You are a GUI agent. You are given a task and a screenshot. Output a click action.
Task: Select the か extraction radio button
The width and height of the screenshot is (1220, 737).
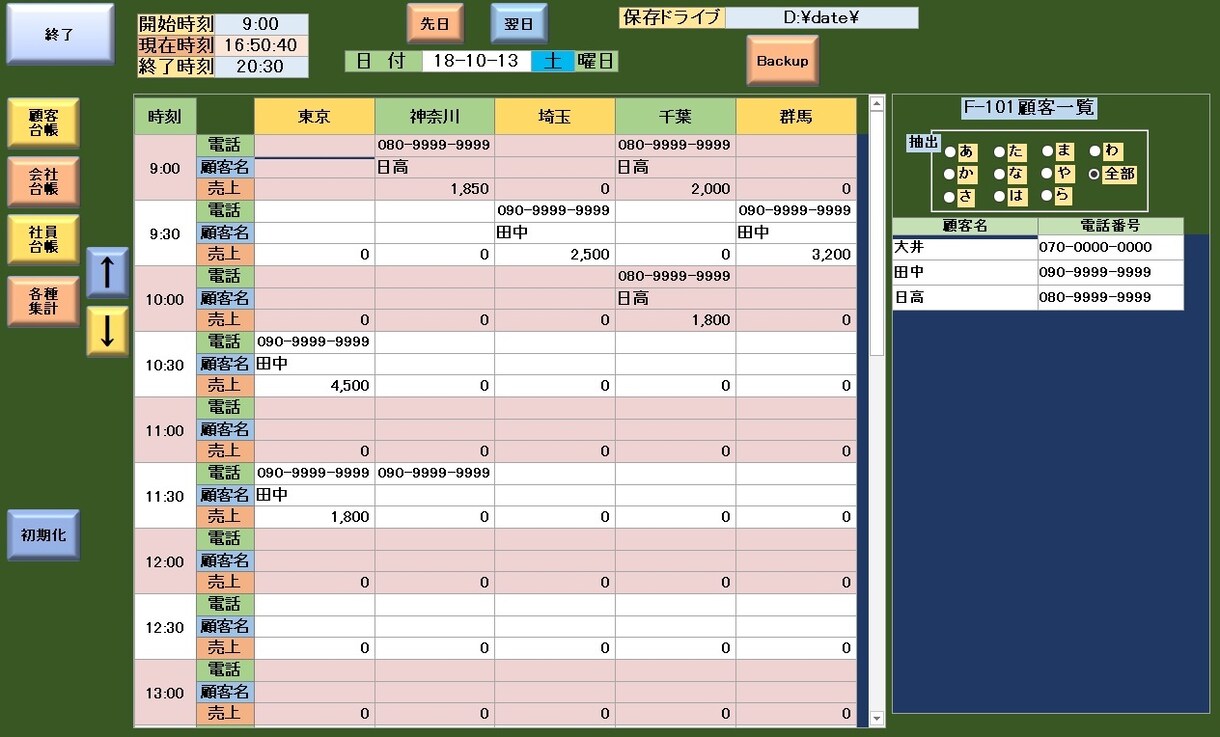949,174
